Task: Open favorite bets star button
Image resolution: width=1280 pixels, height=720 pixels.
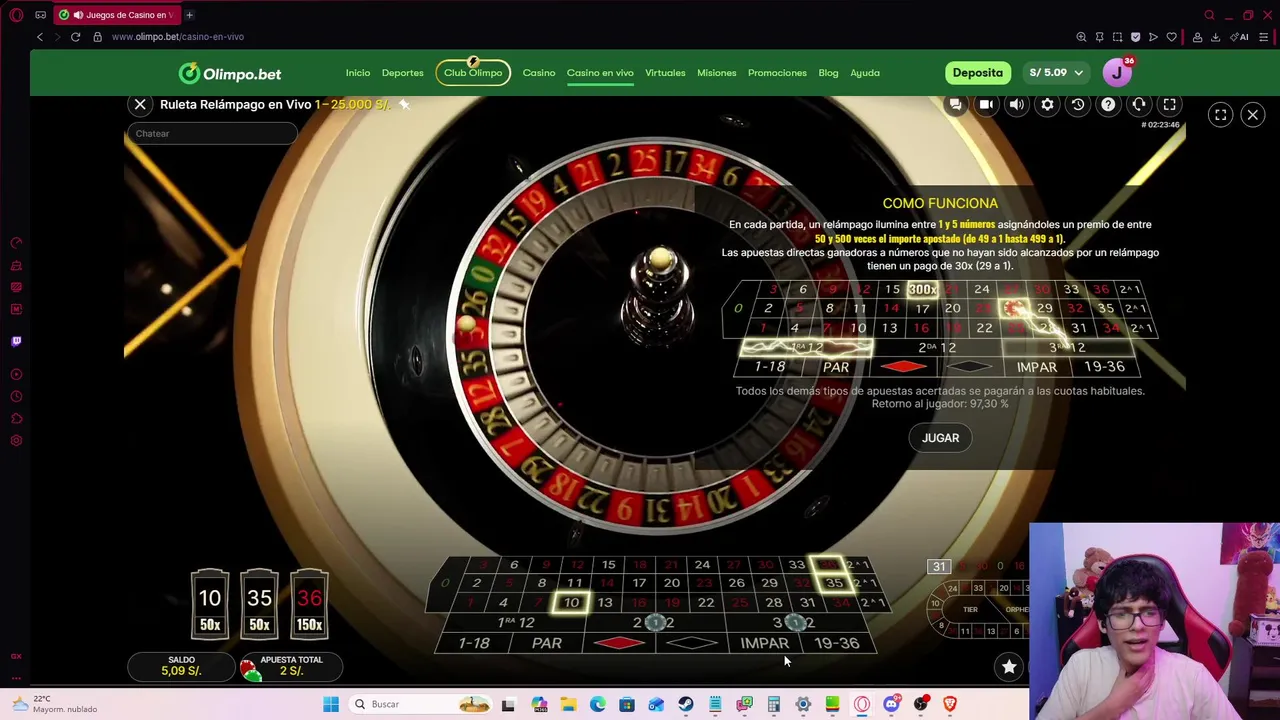Action: (1009, 667)
